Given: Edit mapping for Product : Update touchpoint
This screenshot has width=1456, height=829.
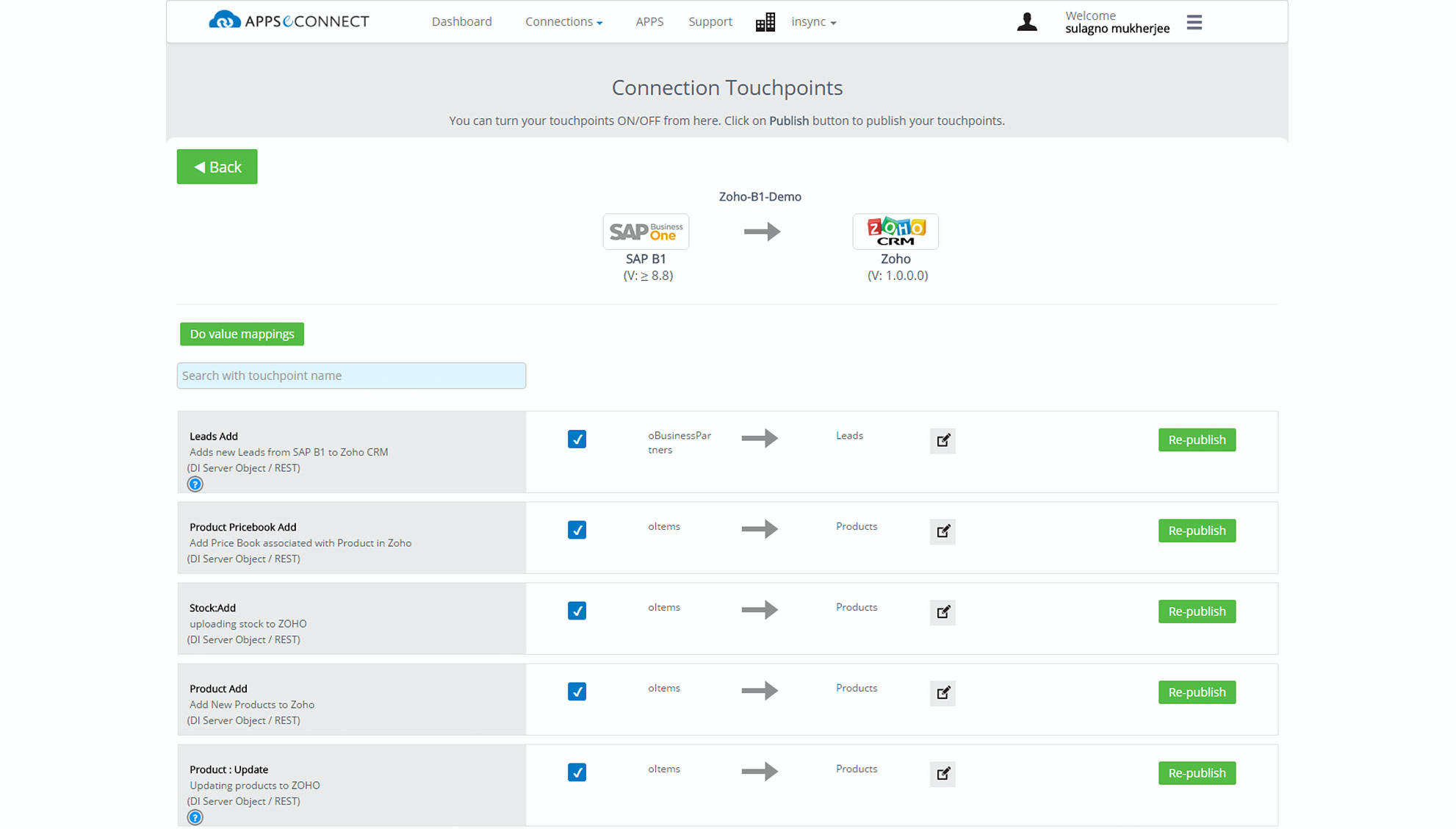Looking at the screenshot, I should point(943,774).
